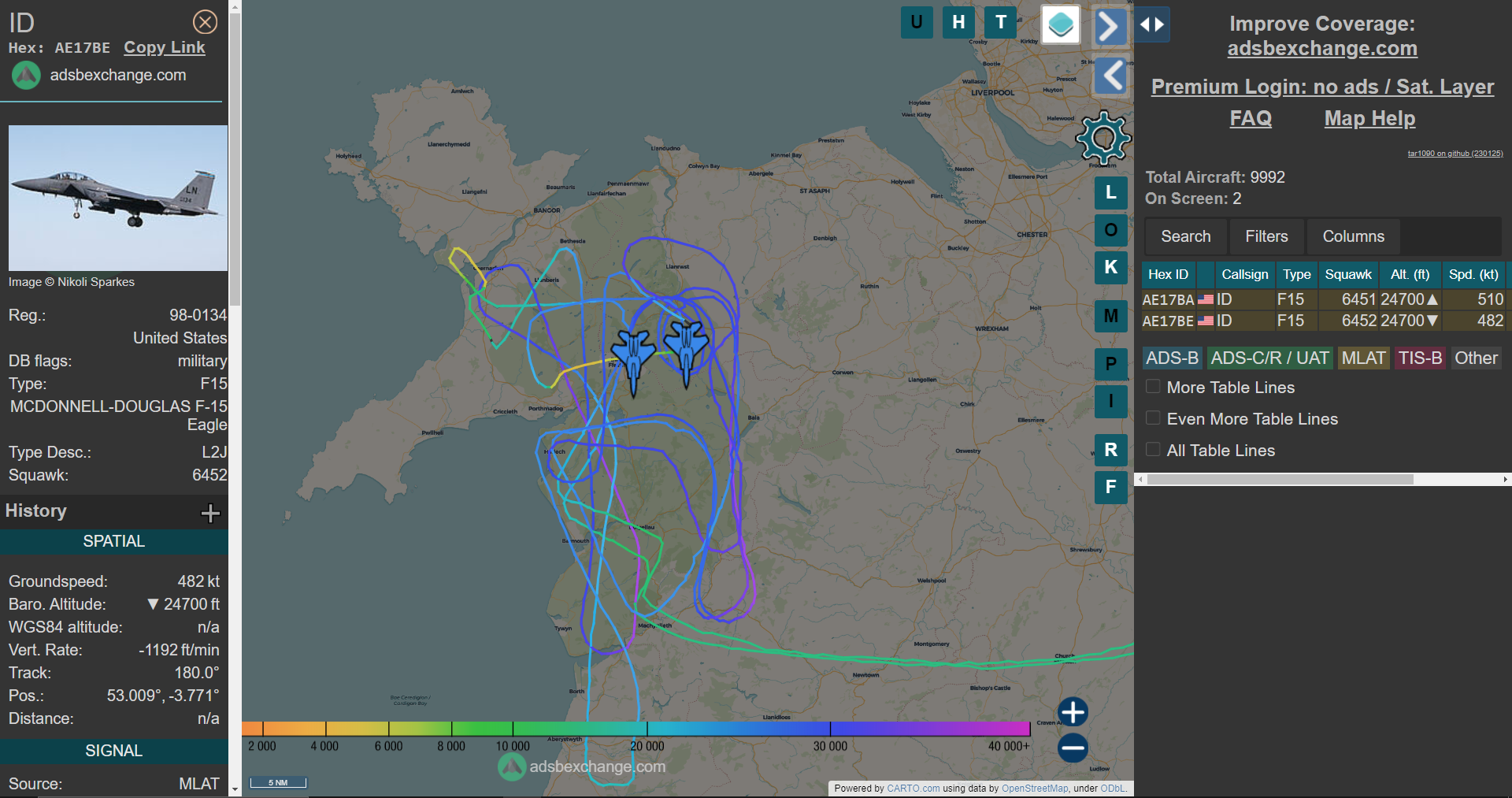Open the CARTO.com attribution link
This screenshot has height=798, width=1512.
point(913,789)
